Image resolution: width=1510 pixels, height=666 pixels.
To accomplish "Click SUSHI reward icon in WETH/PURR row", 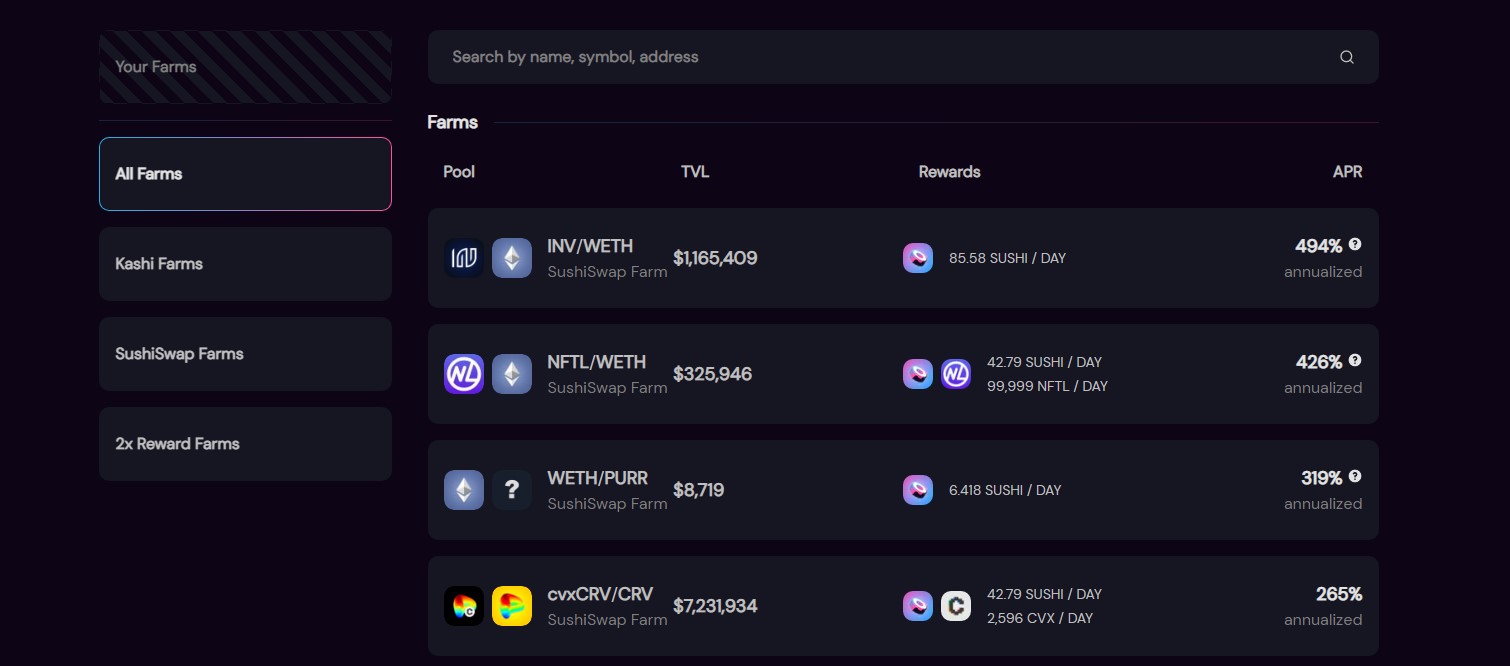I will point(918,490).
